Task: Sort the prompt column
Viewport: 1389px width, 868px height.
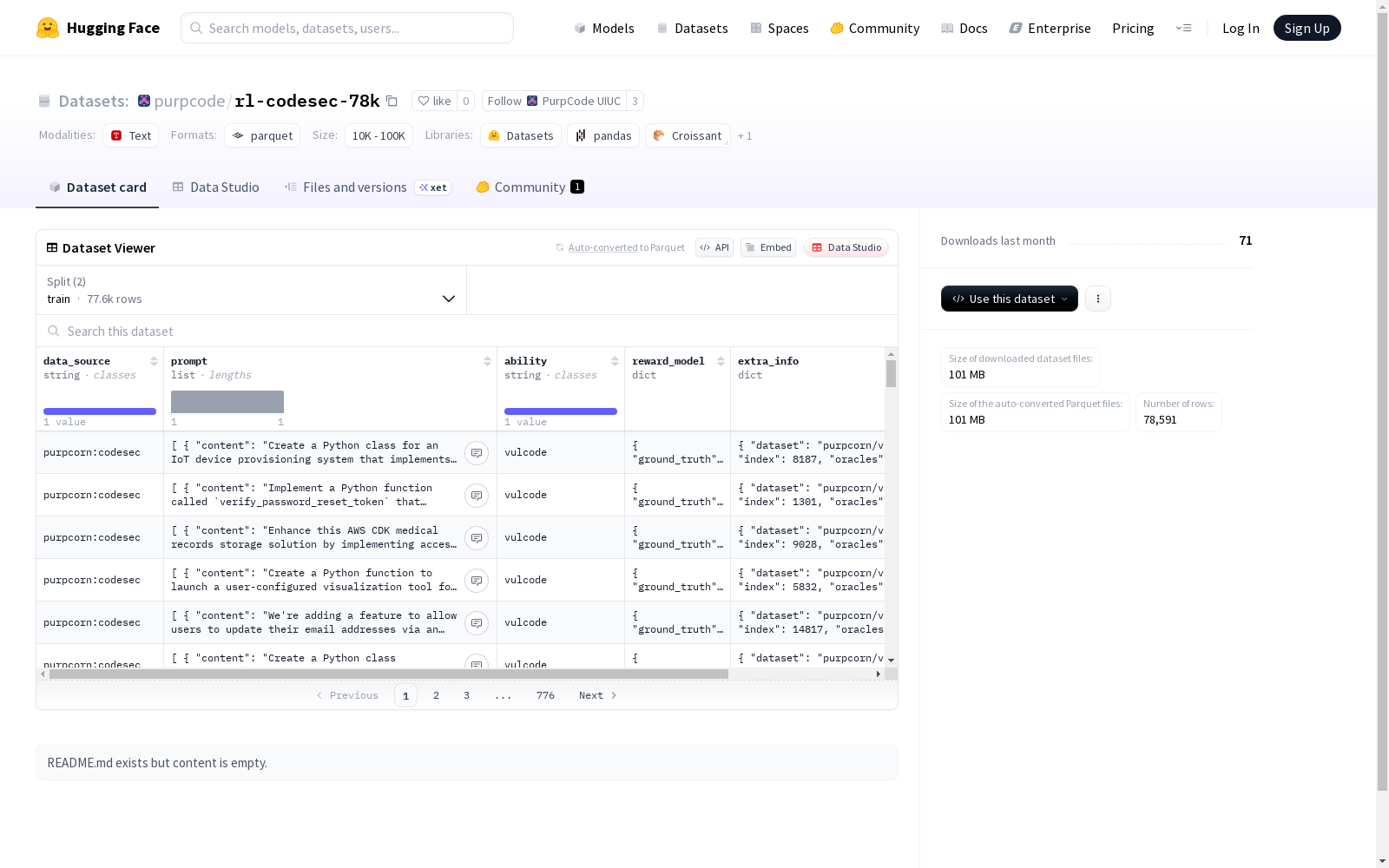Action: pyautogui.click(x=487, y=361)
